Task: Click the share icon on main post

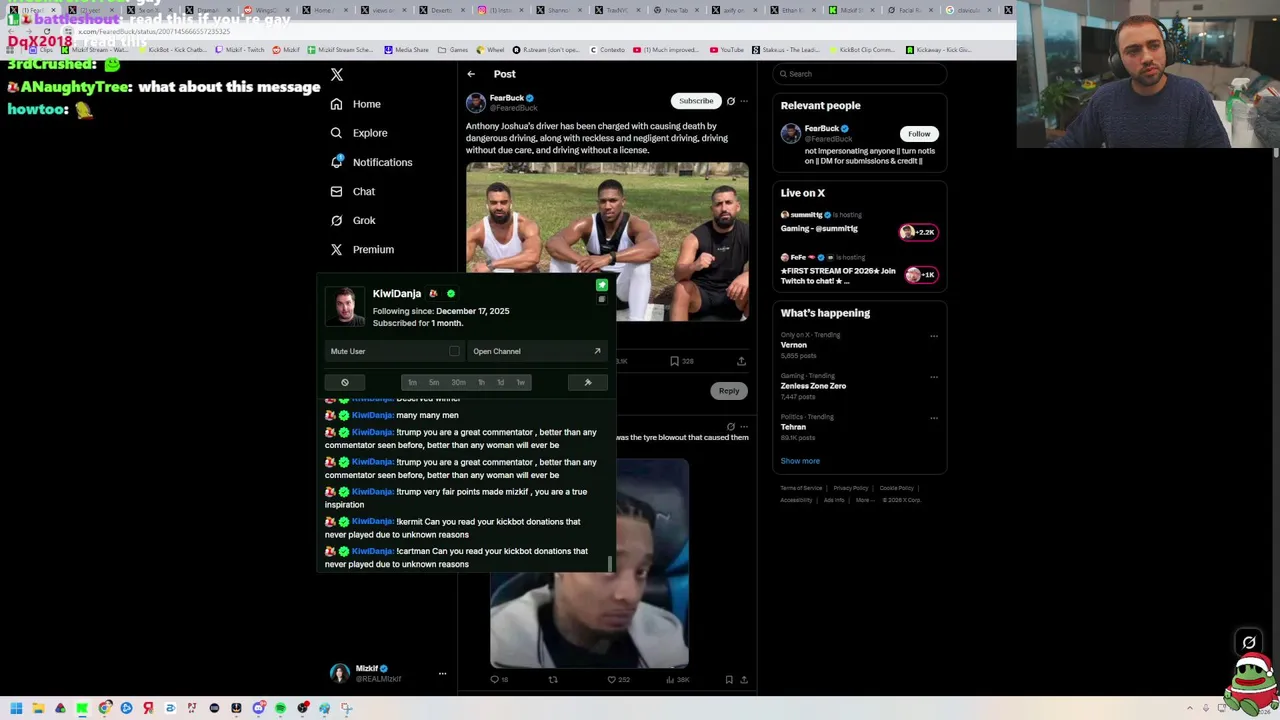Action: [741, 361]
